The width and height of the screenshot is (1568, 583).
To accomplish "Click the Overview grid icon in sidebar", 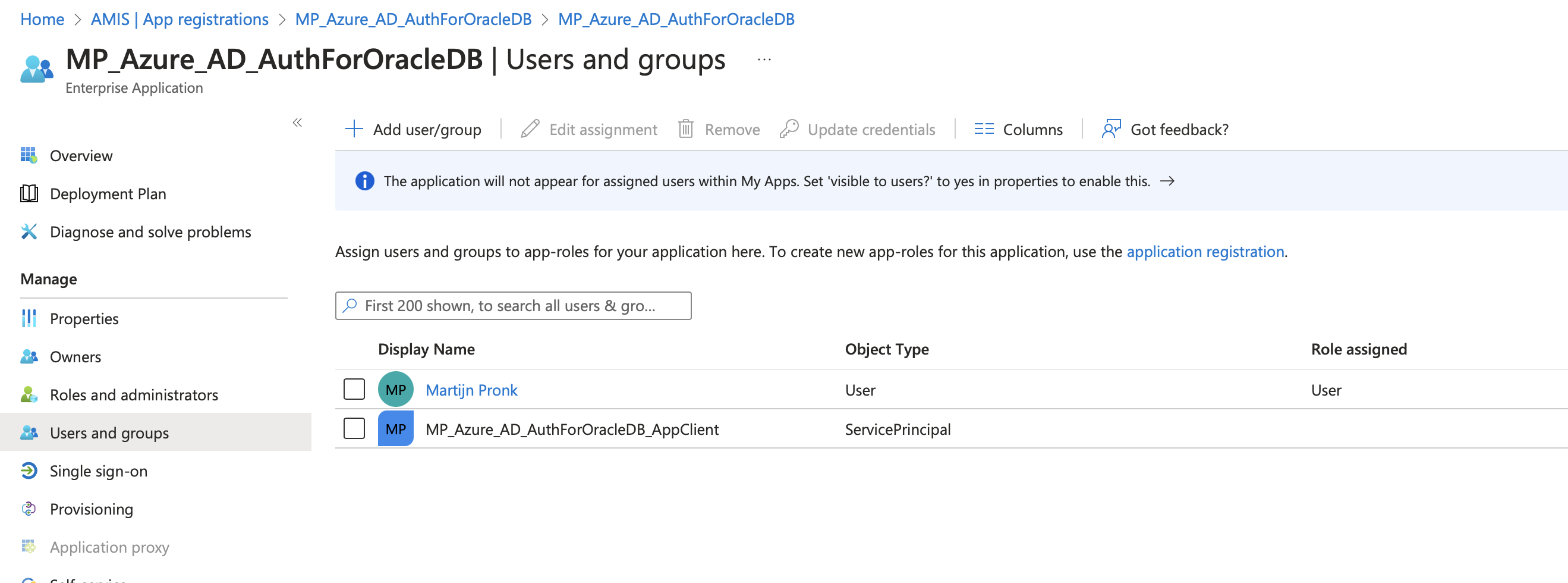I will [29, 155].
